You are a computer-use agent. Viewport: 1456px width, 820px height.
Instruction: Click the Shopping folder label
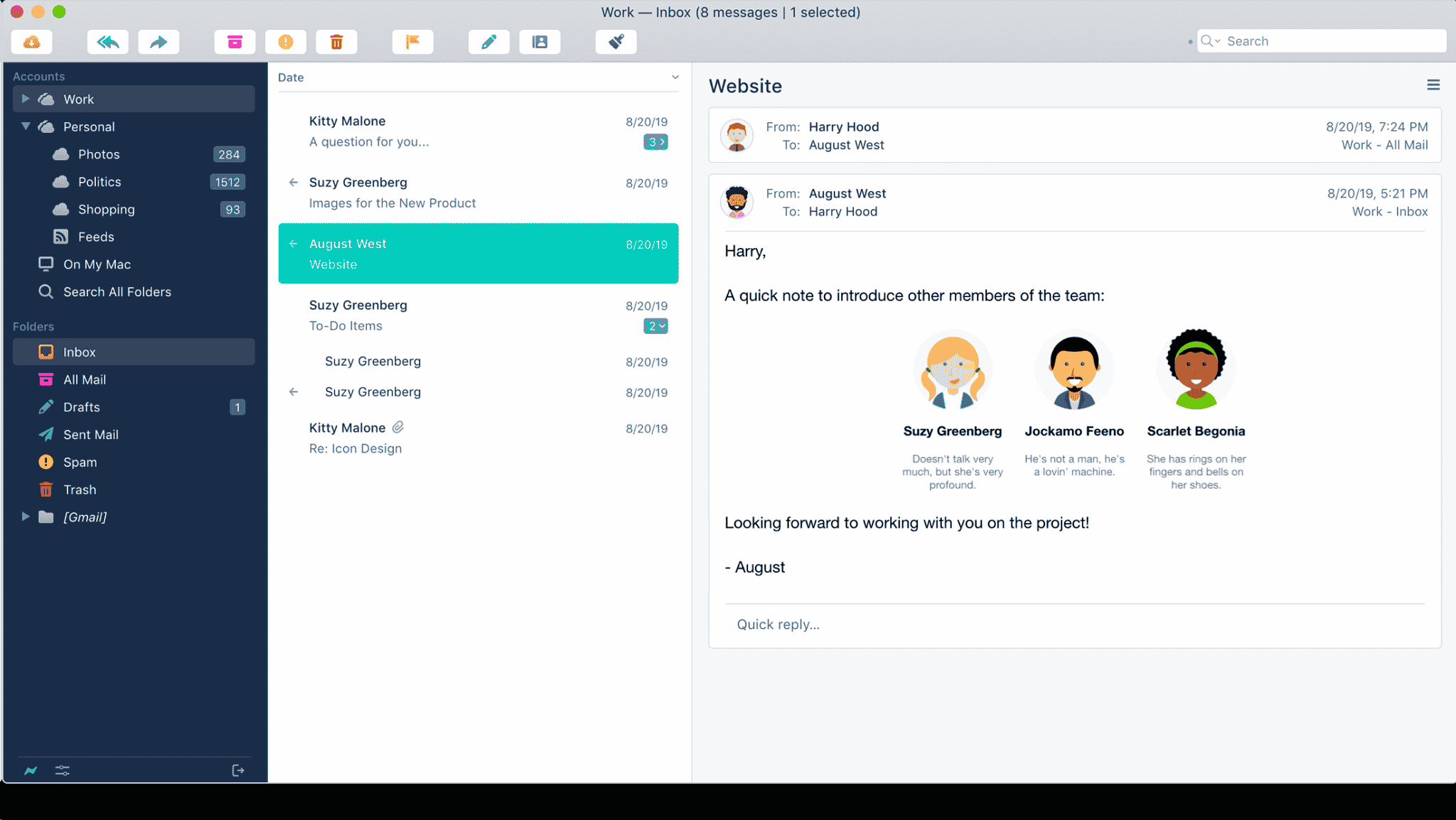click(106, 209)
